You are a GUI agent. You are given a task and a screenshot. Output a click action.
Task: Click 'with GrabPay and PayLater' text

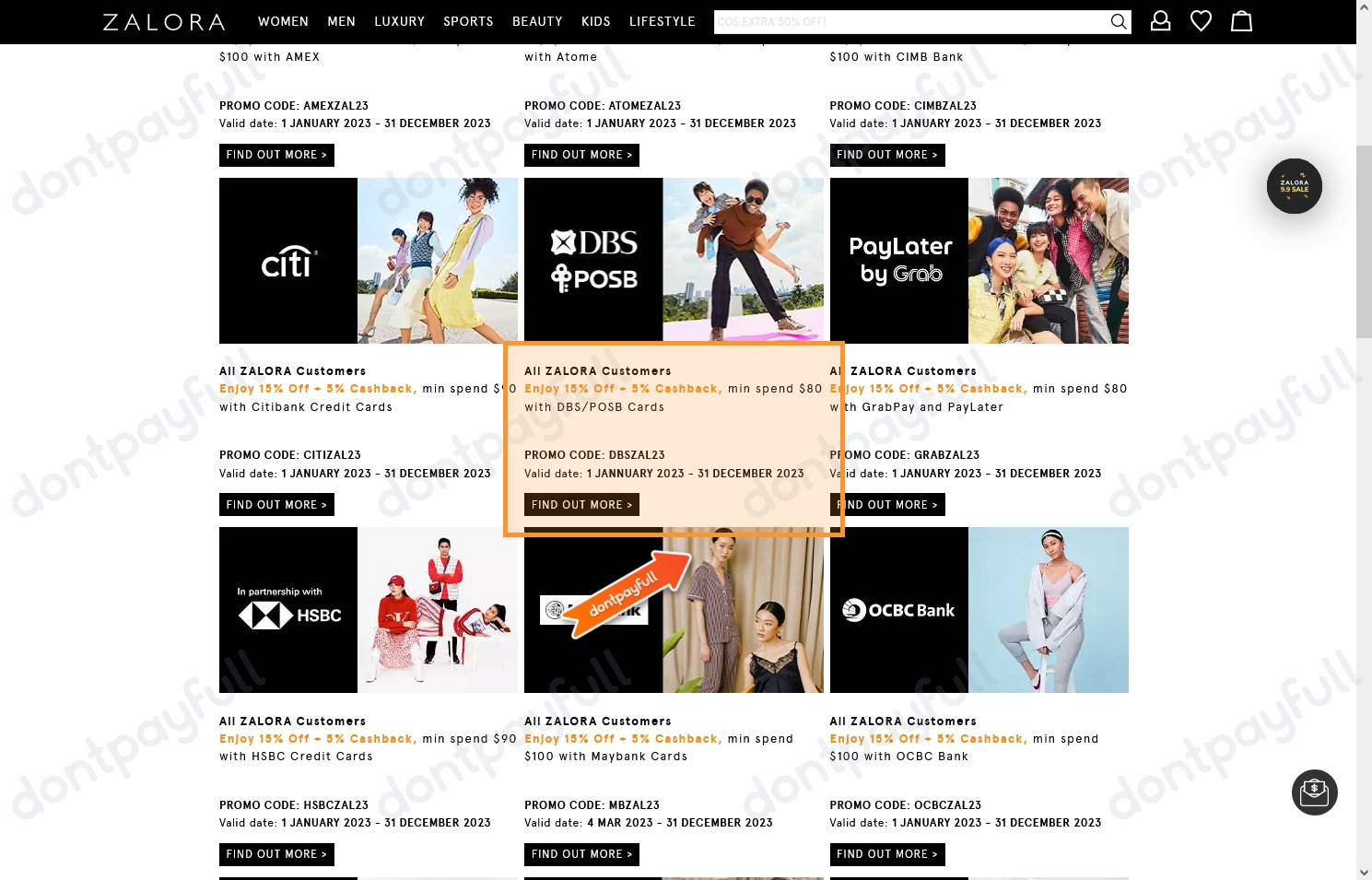[917, 407]
